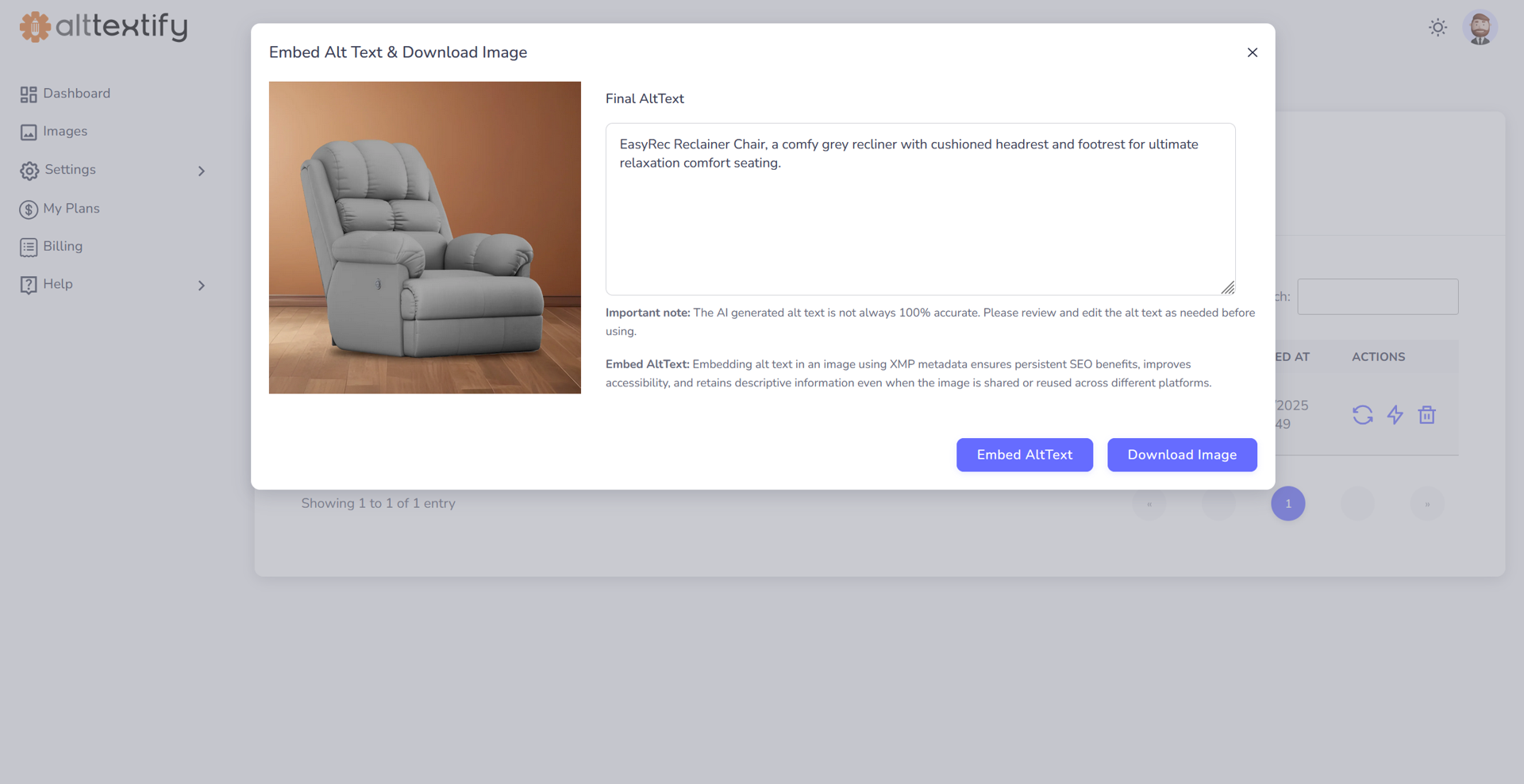Click the Images picture icon
Image resolution: width=1524 pixels, height=784 pixels.
click(29, 133)
